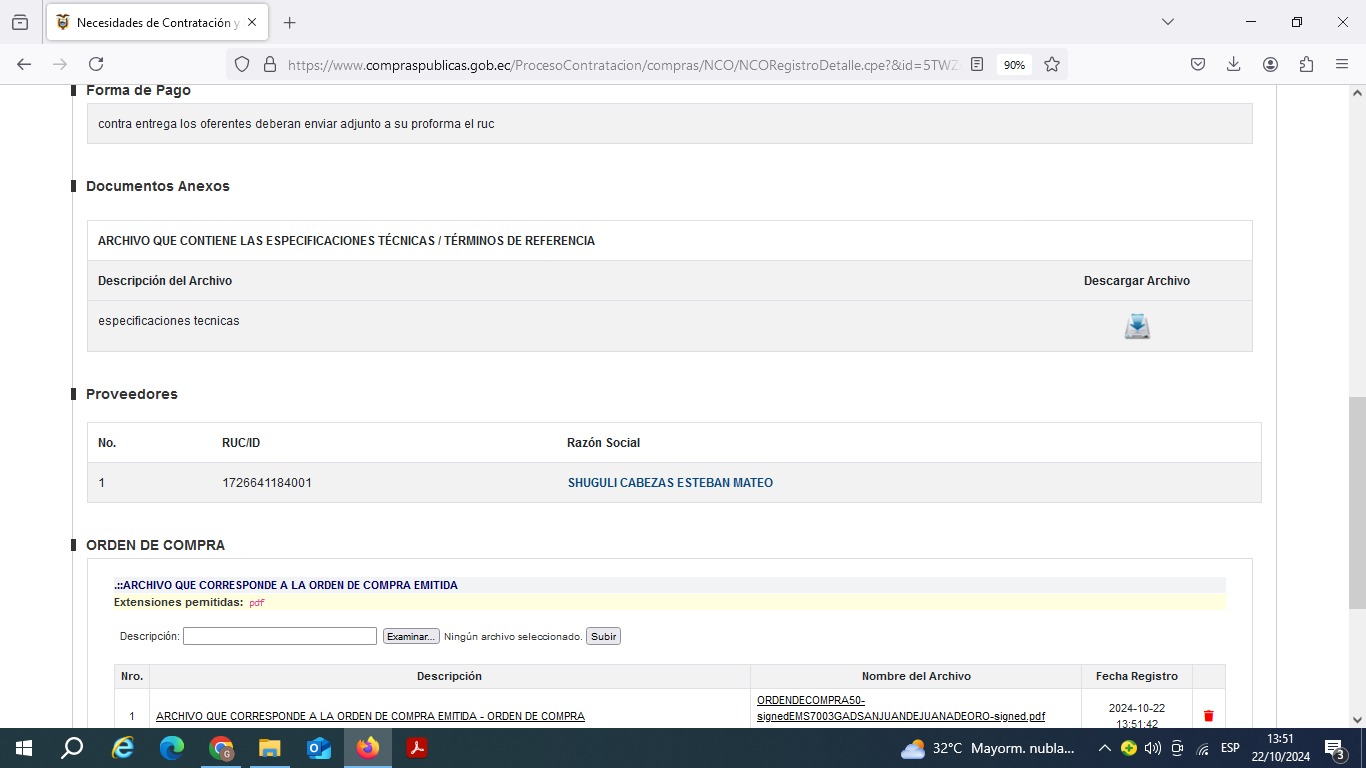The image size is (1366, 768).
Task: Open Adobe Acrobat from the taskbar
Action: point(417,748)
